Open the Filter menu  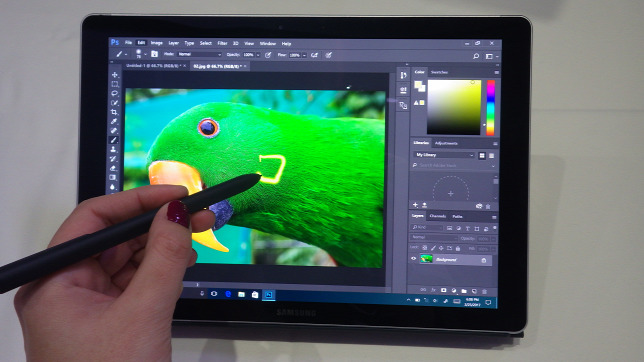click(x=222, y=43)
